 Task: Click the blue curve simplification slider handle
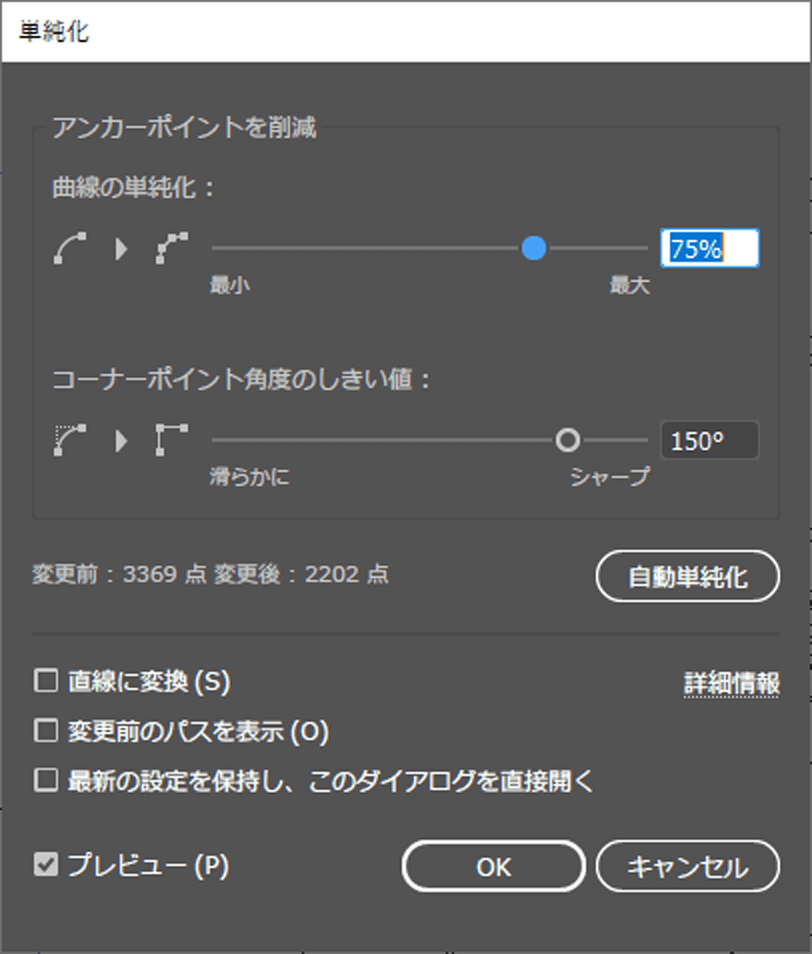[x=534, y=248]
